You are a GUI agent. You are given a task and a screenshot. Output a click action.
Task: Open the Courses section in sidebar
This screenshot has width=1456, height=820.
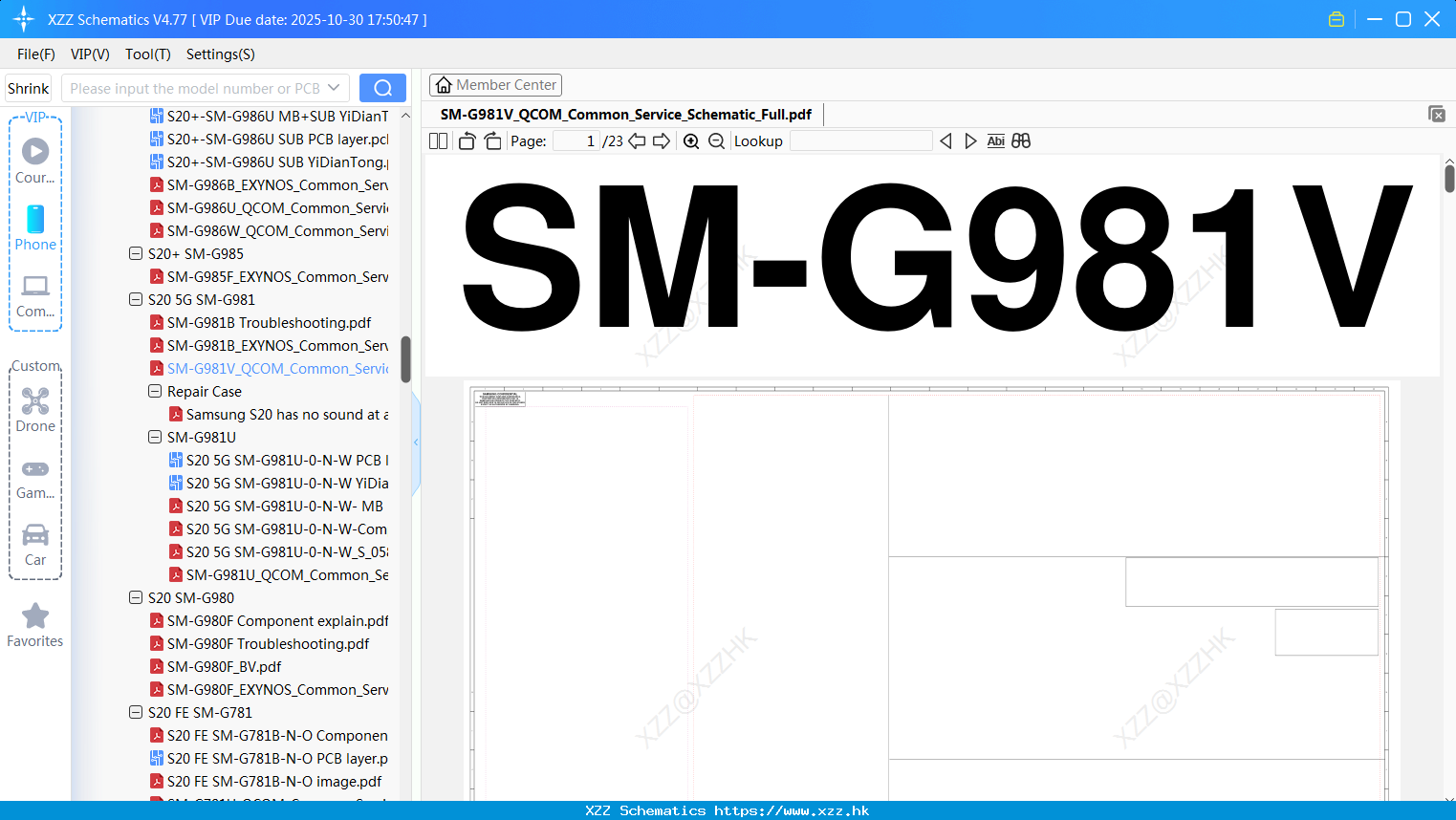click(x=35, y=161)
